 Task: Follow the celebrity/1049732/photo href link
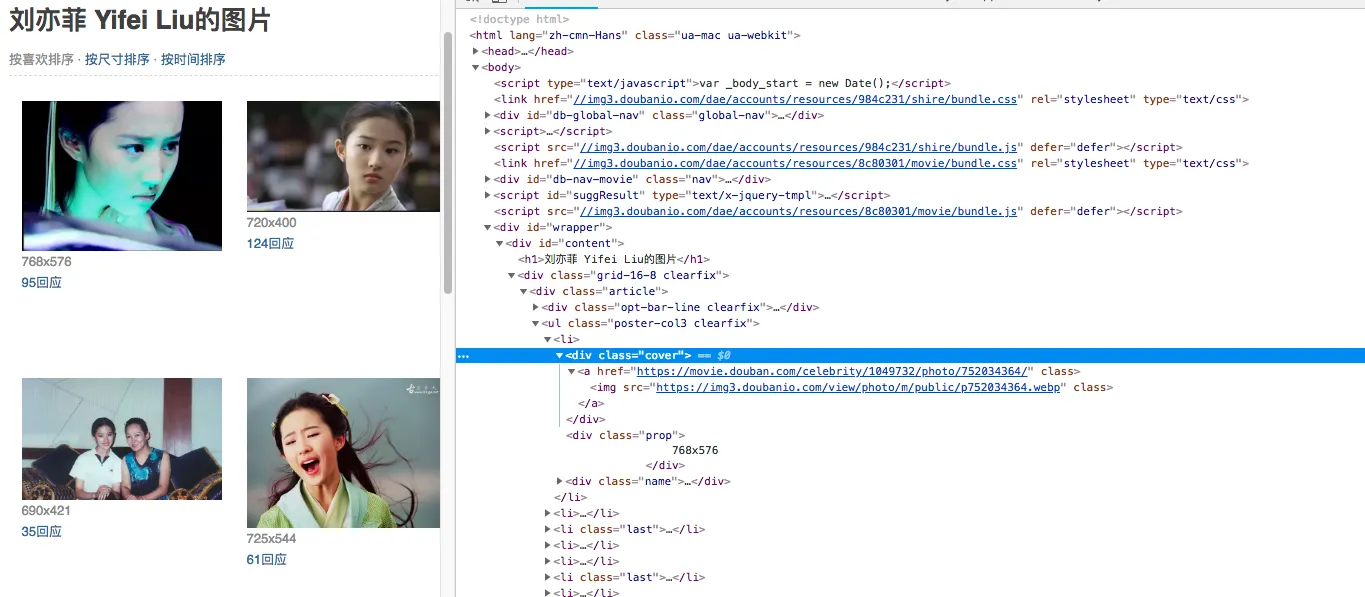click(x=832, y=371)
